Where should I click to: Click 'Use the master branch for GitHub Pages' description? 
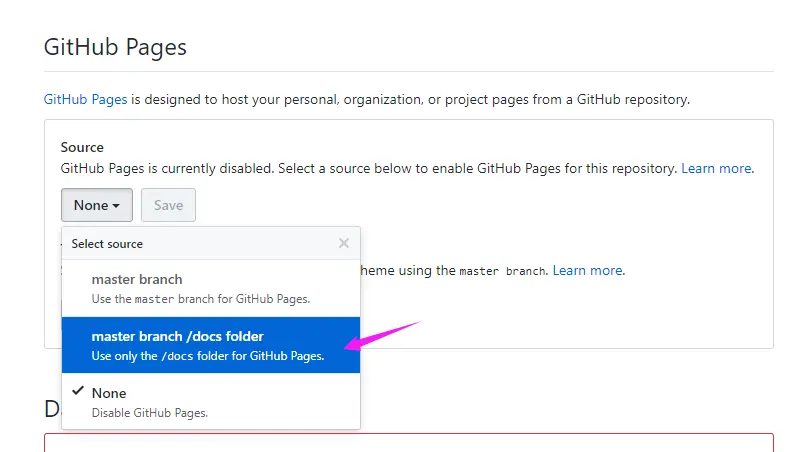click(x=201, y=299)
